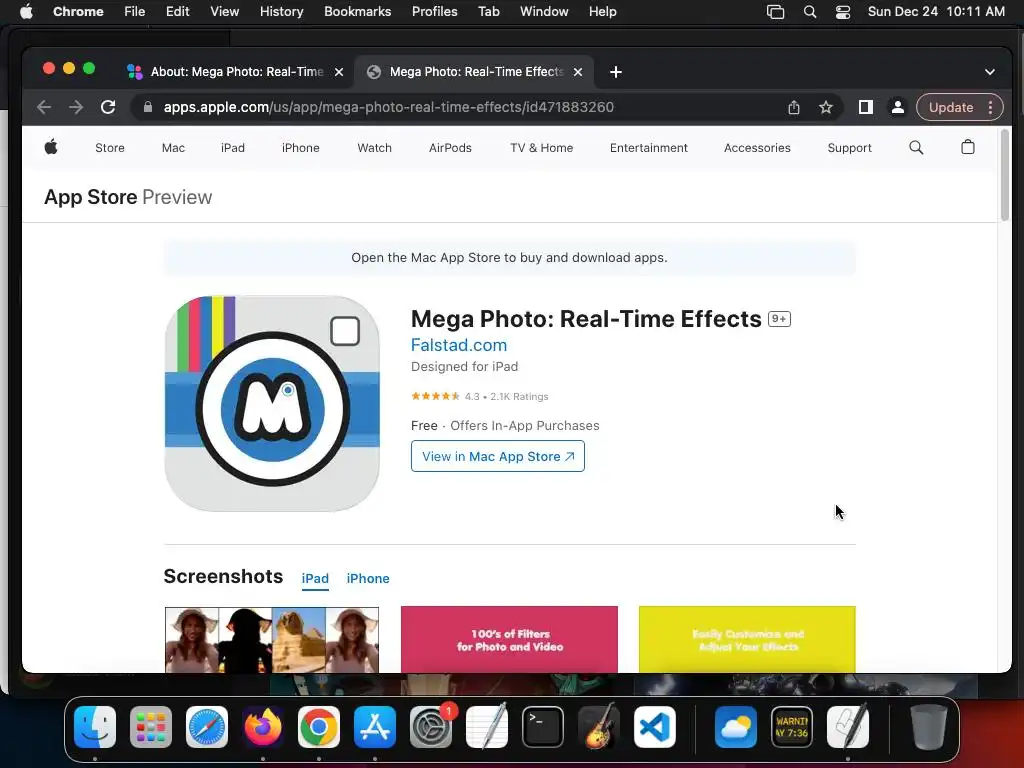Open Script Editor from the Dock

click(848, 727)
